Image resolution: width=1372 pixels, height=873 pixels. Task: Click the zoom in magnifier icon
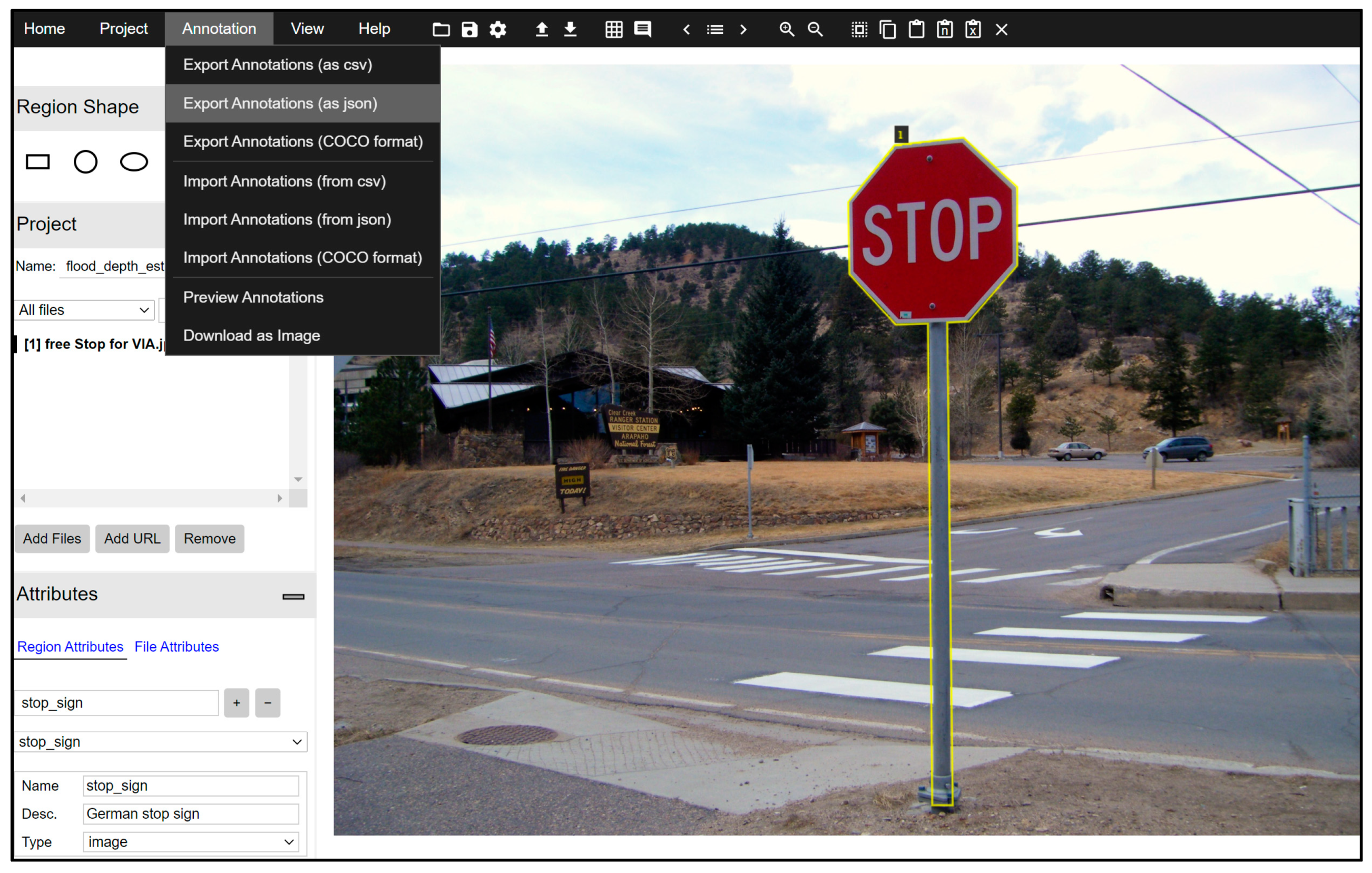[787, 29]
